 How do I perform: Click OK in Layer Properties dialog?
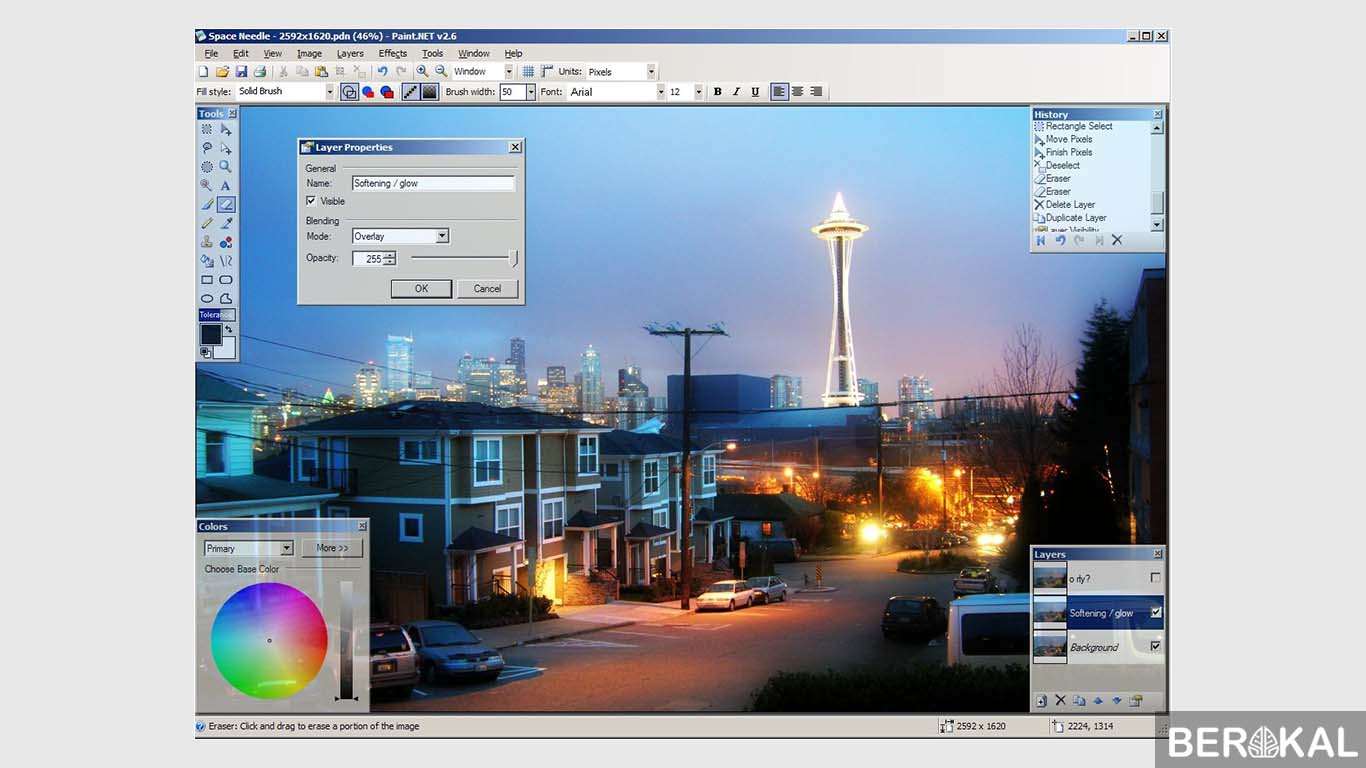point(421,288)
